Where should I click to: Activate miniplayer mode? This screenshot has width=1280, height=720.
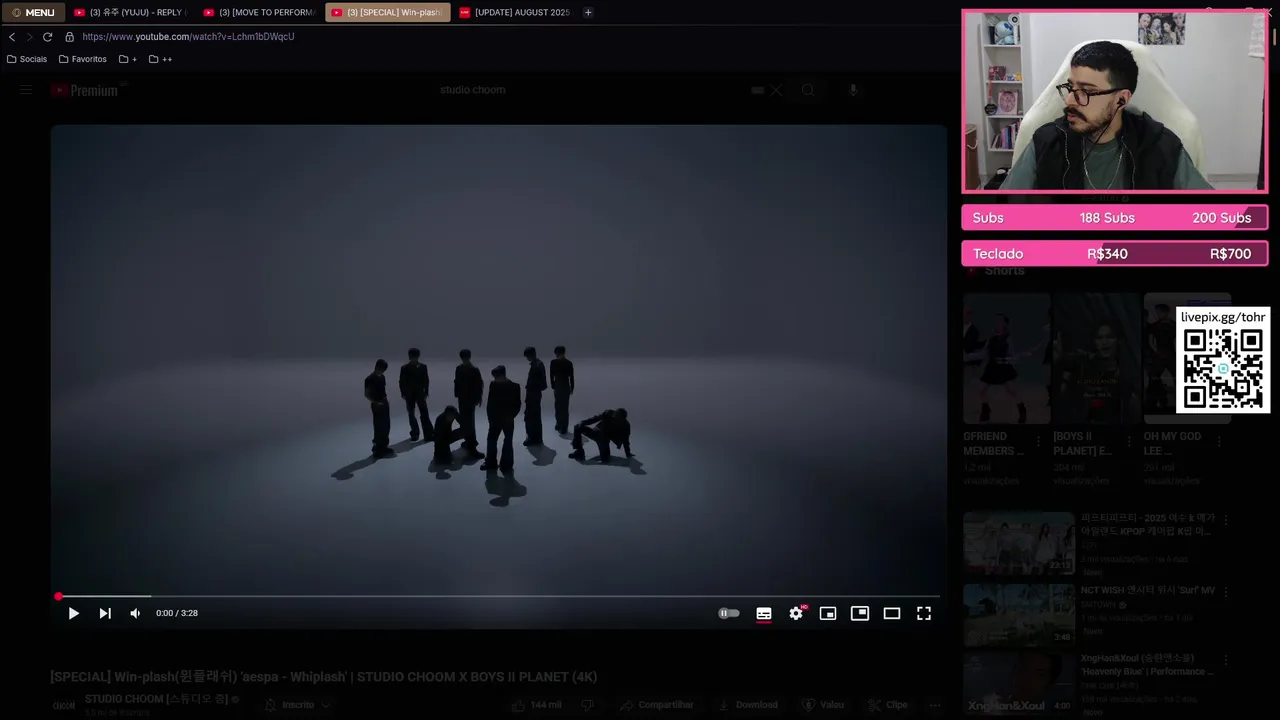pos(828,613)
